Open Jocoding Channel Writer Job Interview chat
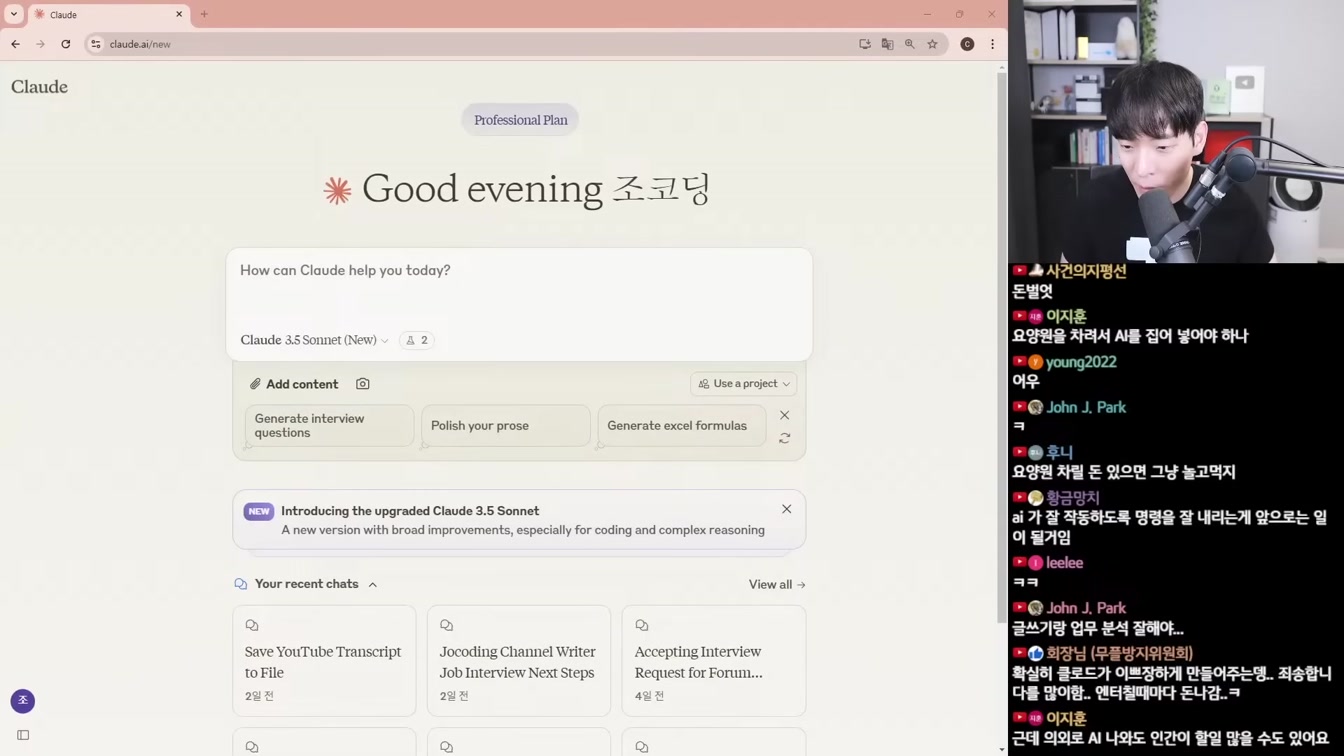Screen dimensions: 1344x756 pos(519,661)
